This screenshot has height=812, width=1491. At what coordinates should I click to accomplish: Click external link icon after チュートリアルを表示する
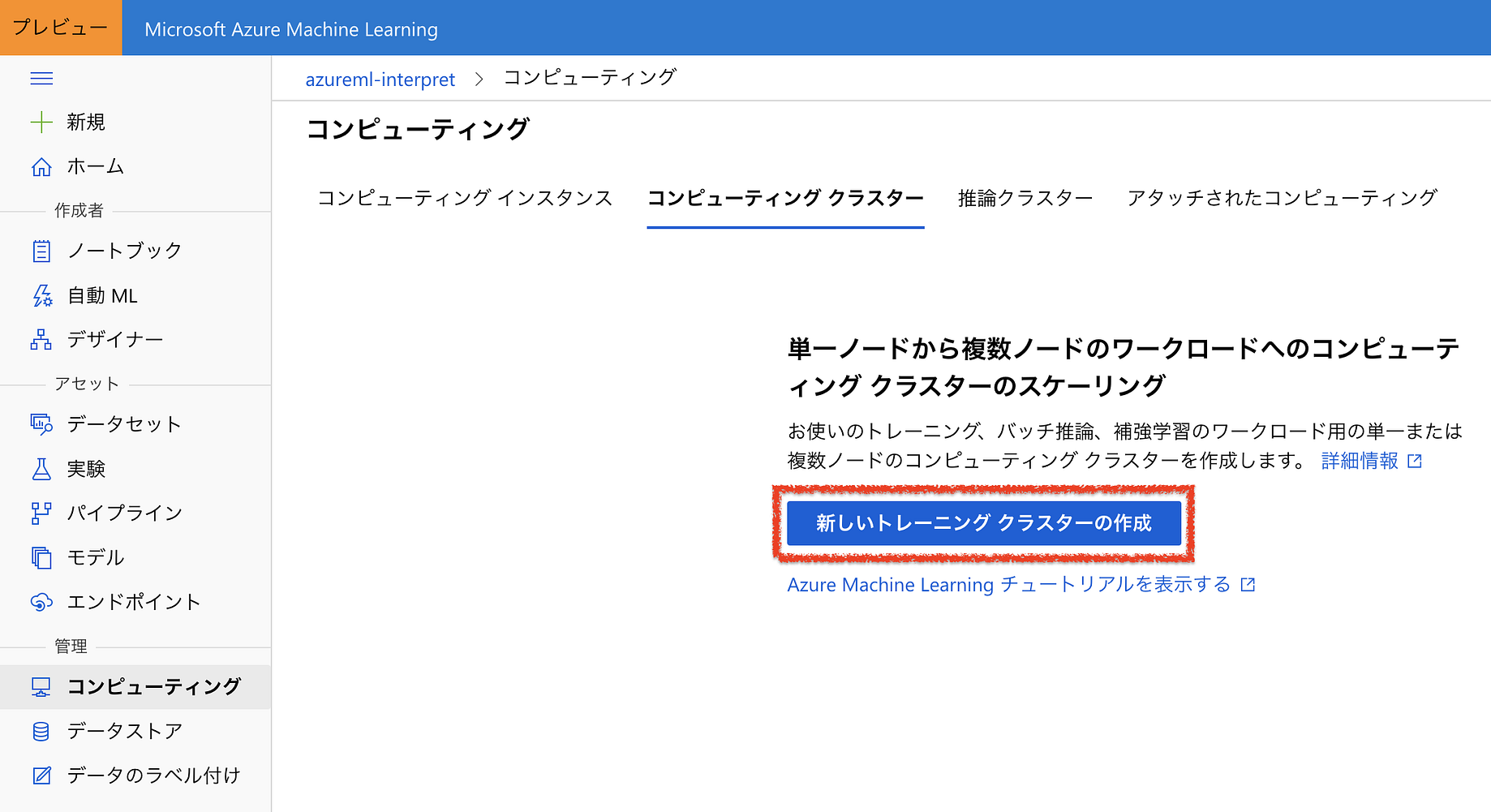[1248, 585]
